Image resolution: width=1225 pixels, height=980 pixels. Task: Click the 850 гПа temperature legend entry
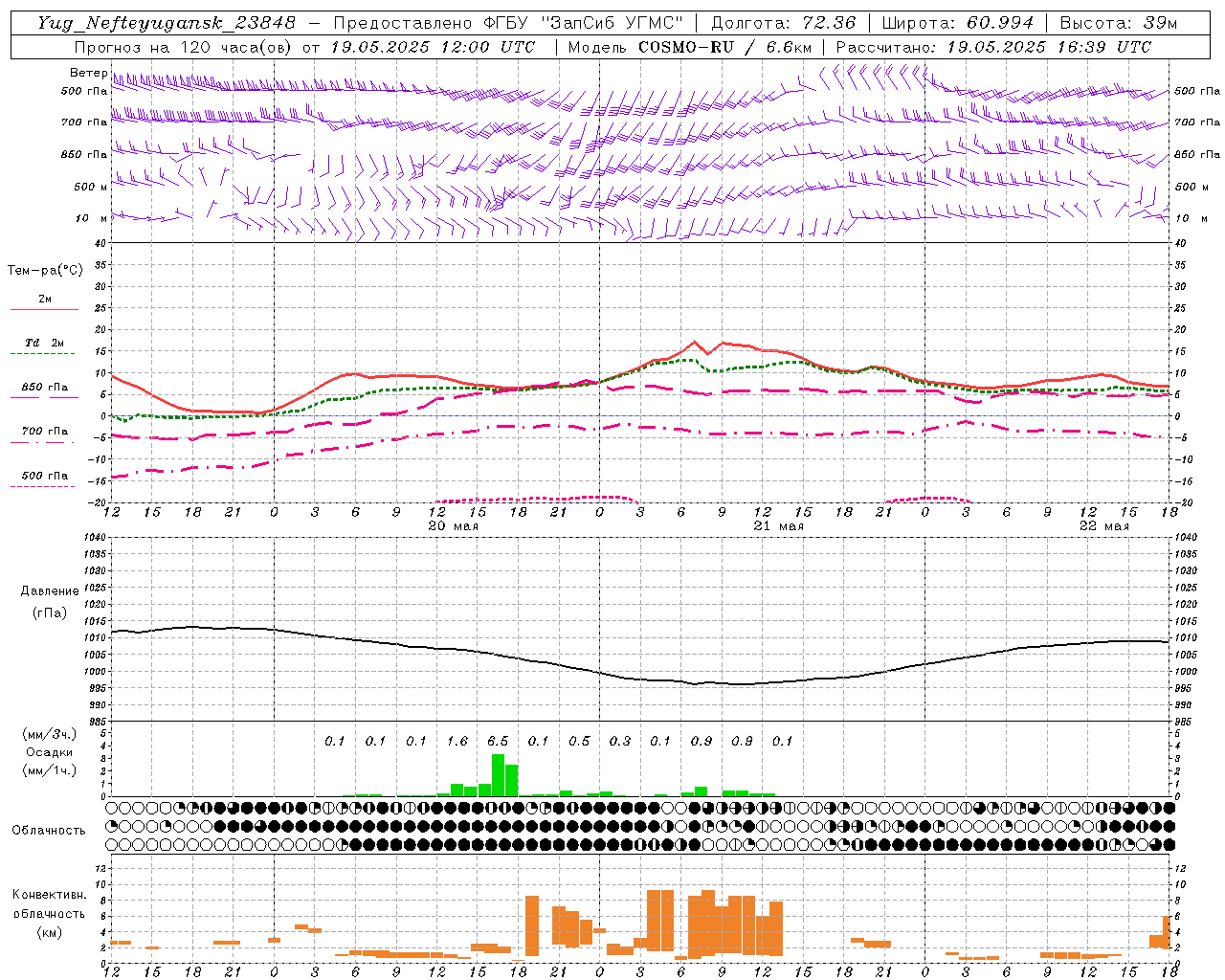[45, 388]
